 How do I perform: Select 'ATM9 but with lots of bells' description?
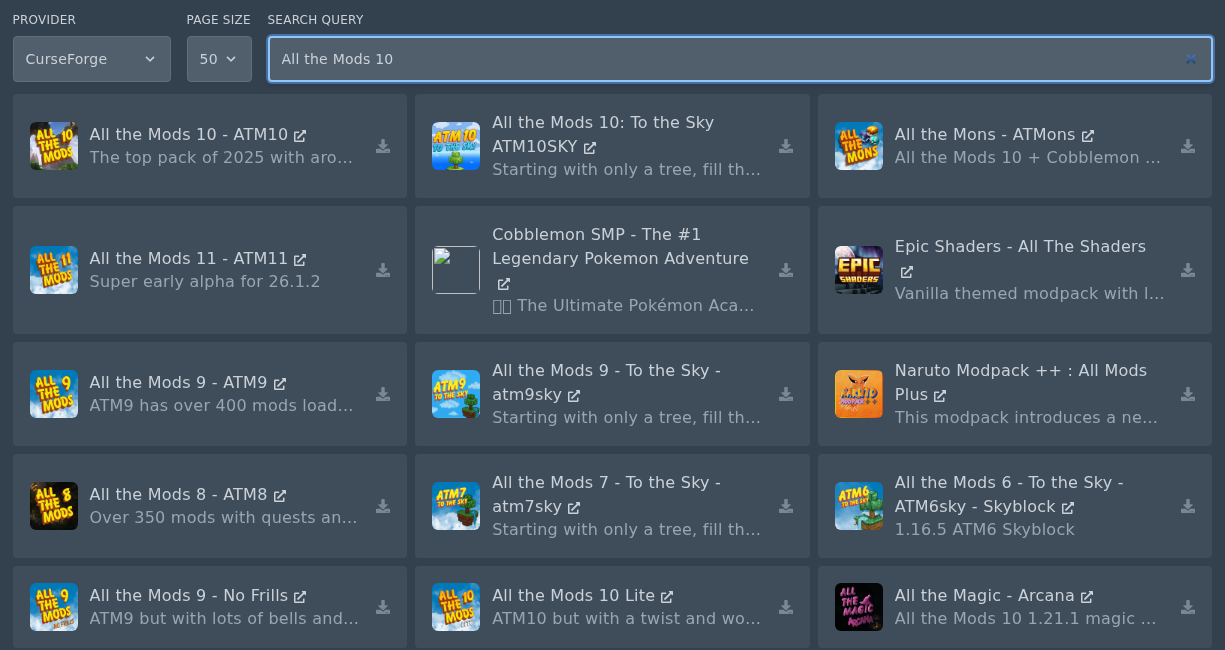pyautogui.click(x=224, y=619)
